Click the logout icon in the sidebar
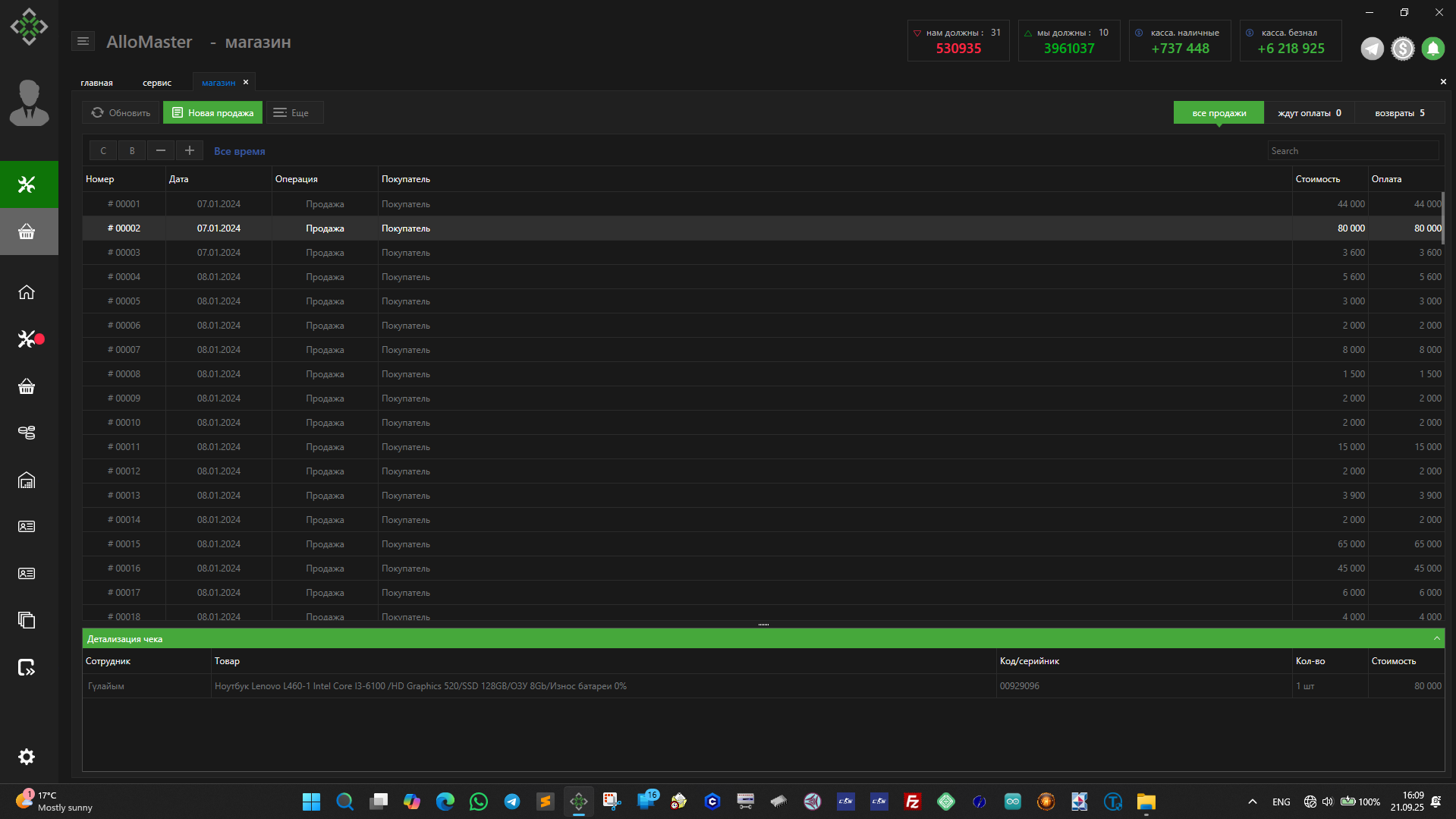 pos(27,668)
